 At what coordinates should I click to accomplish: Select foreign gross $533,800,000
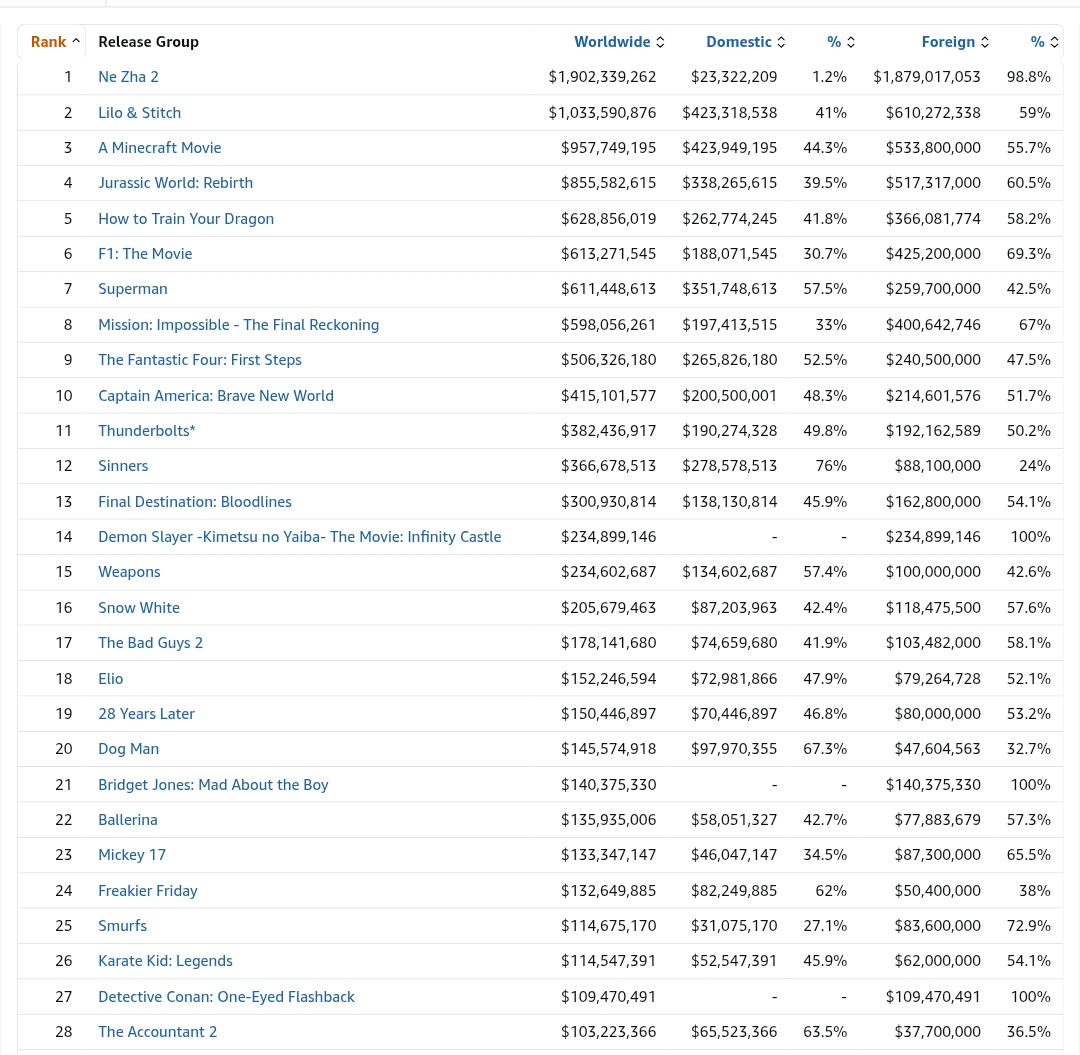pos(933,148)
